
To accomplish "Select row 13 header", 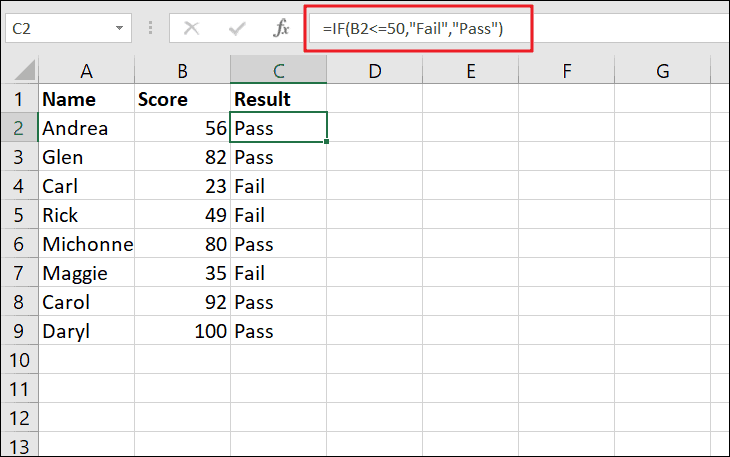I will pos(18,445).
